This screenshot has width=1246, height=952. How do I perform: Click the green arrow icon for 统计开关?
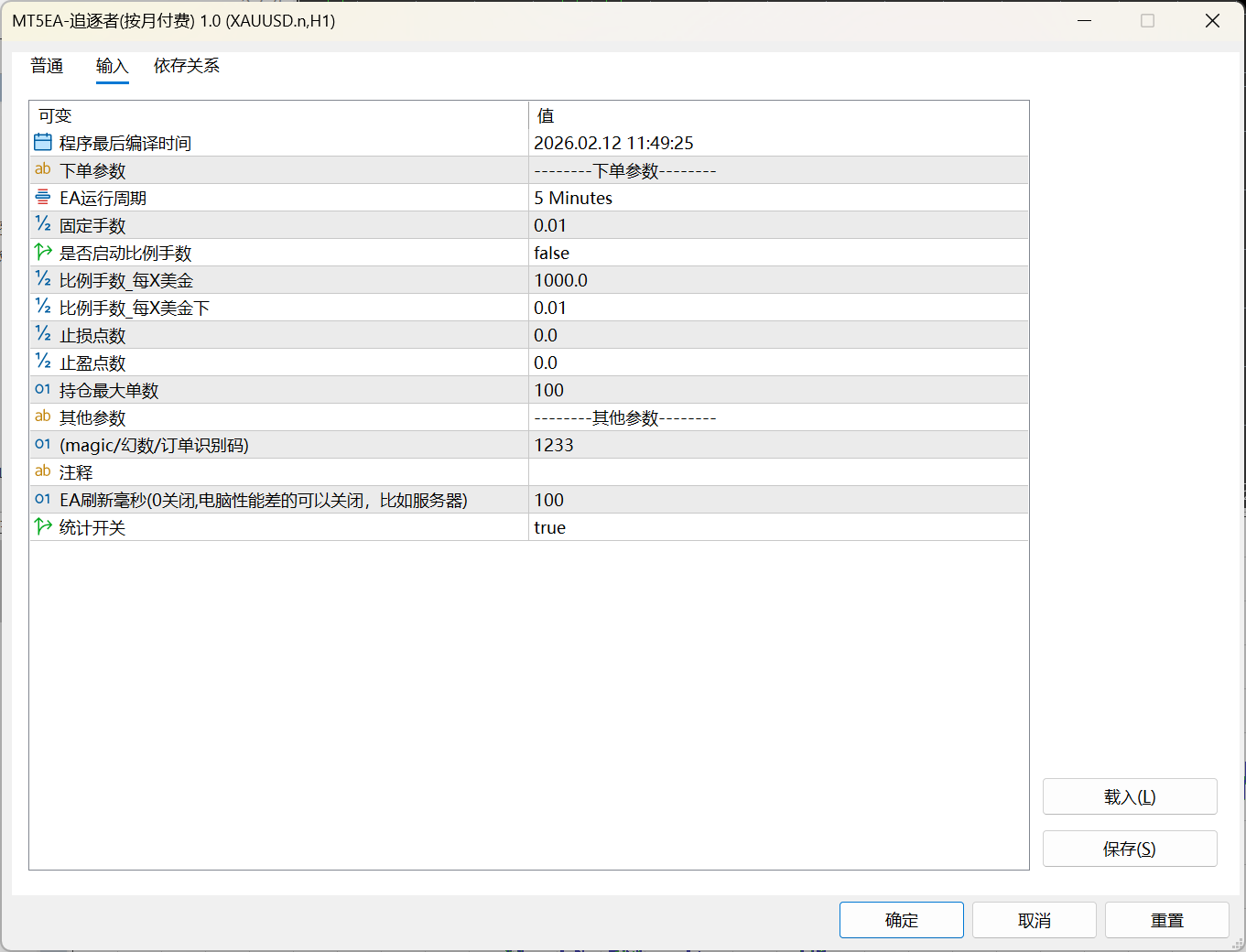pos(42,526)
